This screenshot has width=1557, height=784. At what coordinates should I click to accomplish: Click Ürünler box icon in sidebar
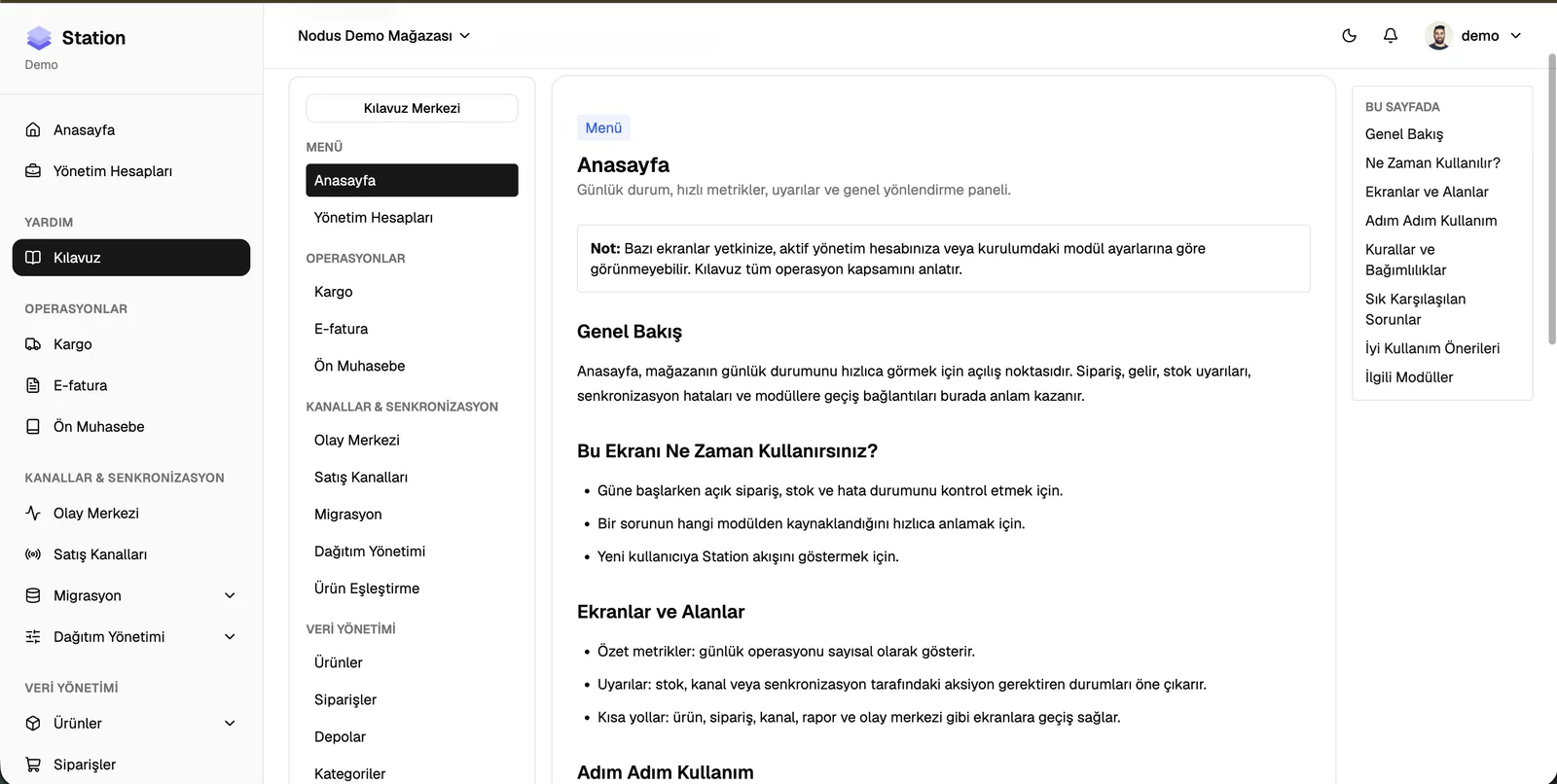click(x=33, y=723)
